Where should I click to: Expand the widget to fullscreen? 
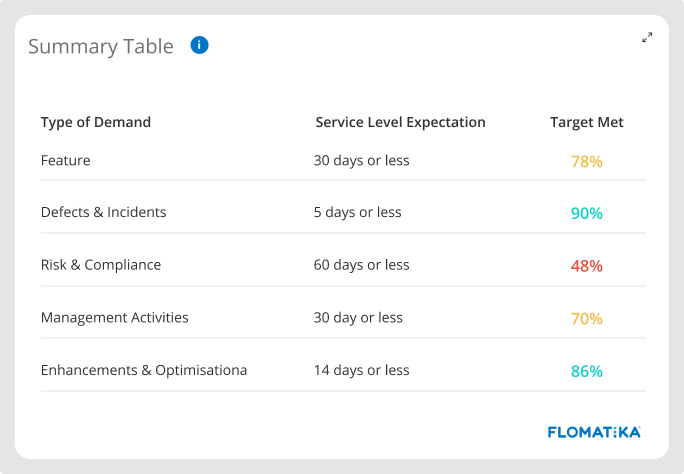point(647,38)
